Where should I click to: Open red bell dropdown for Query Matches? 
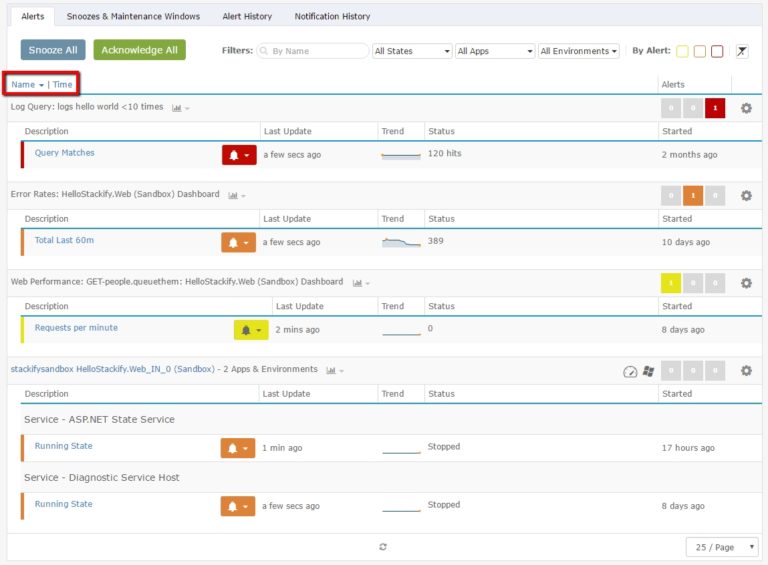click(239, 155)
